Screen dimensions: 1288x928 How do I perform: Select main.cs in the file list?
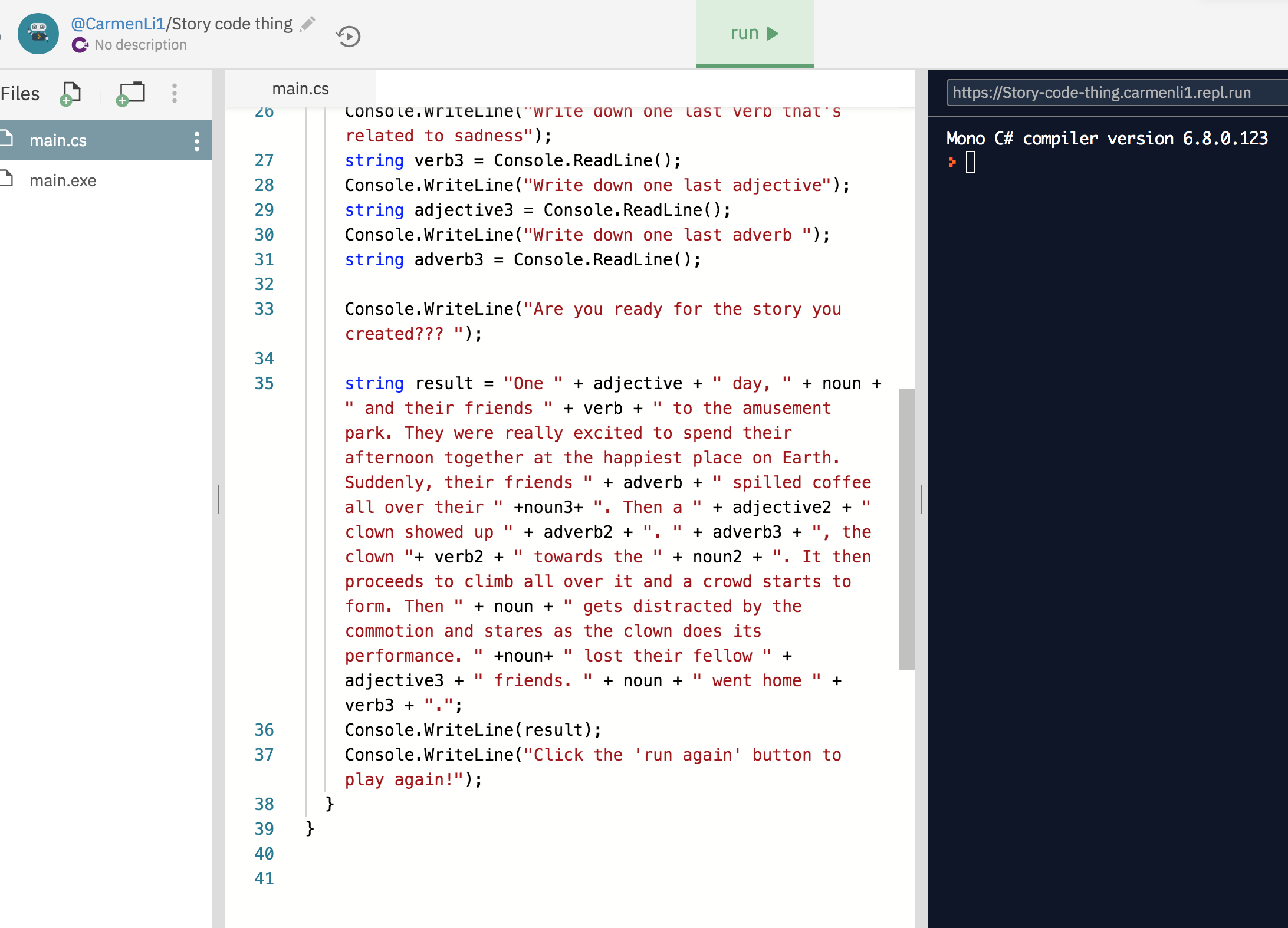pos(58,141)
